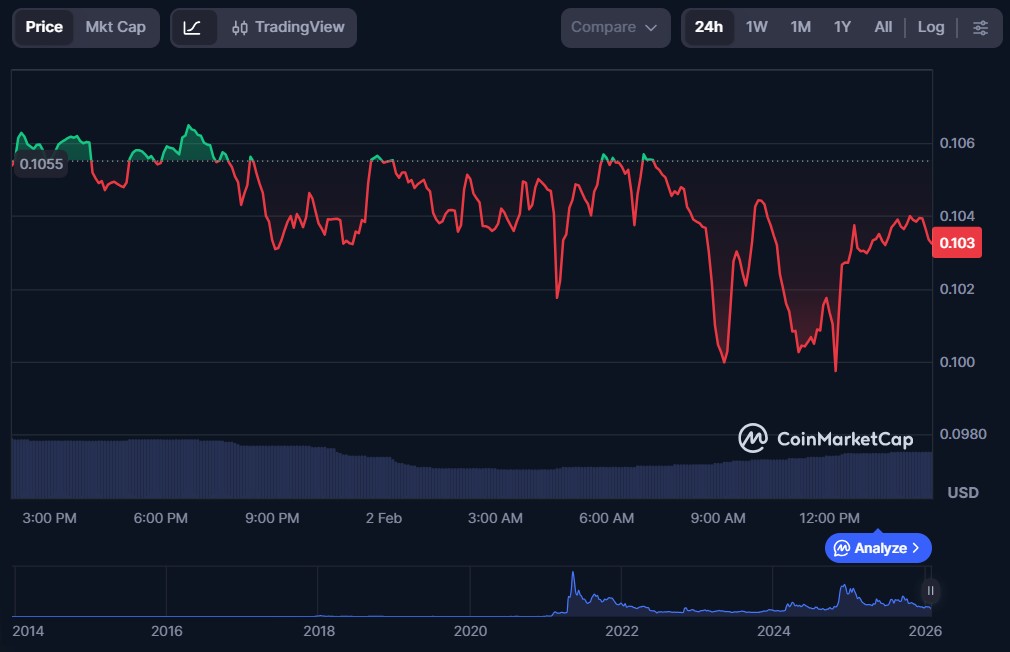Expand the Compare dropdown

tap(614, 28)
